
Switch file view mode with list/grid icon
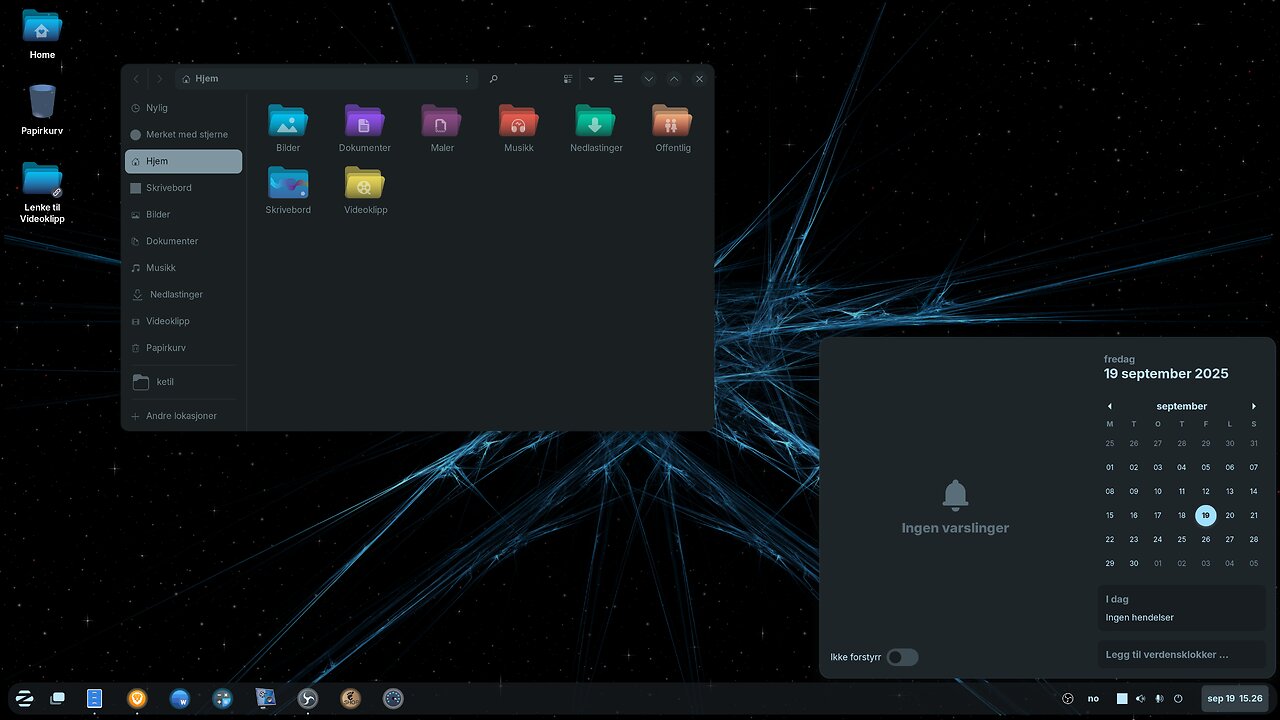568,79
